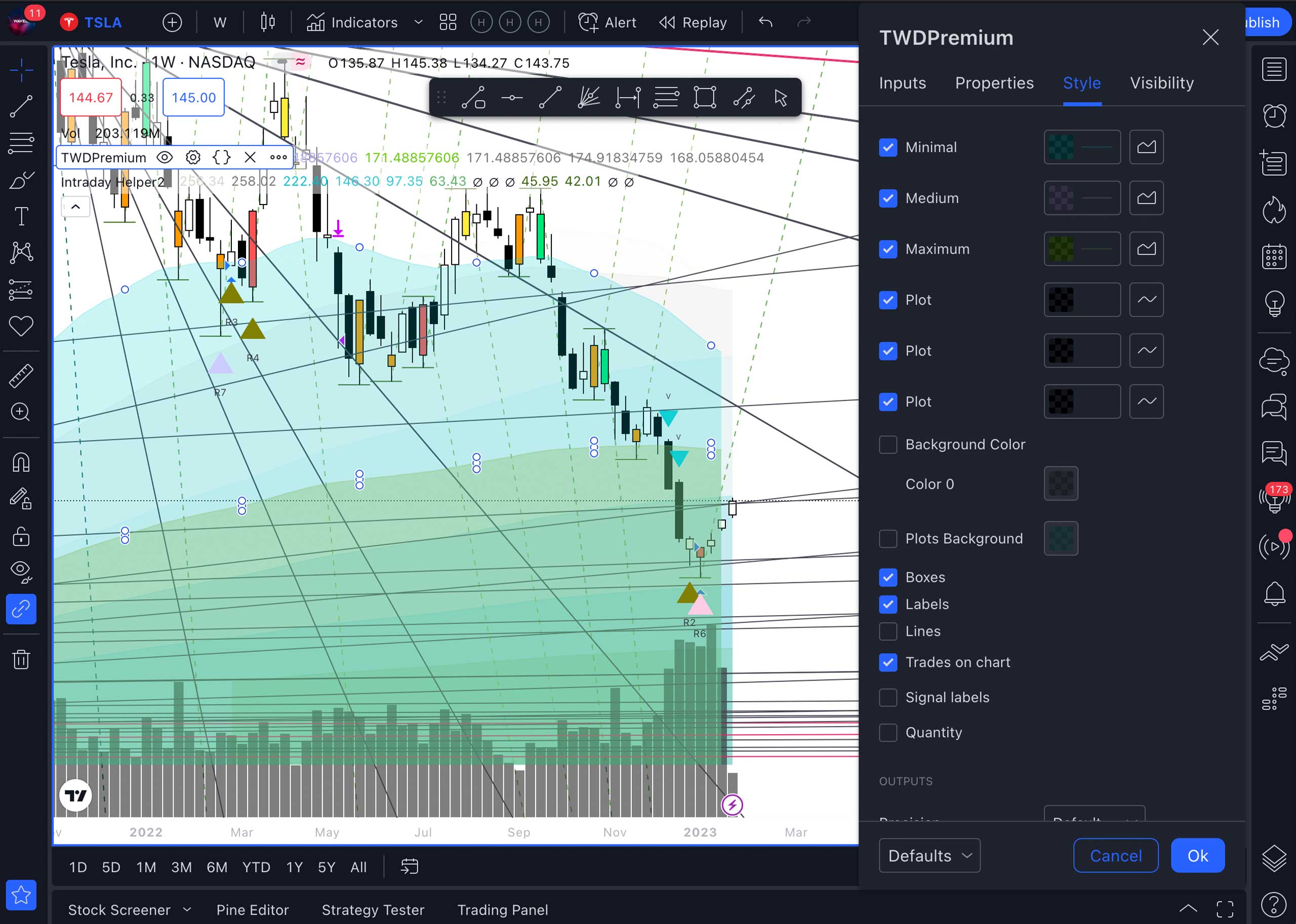Open the ideas lightbulb icon
The height and width of the screenshot is (924, 1296).
[x=1274, y=303]
